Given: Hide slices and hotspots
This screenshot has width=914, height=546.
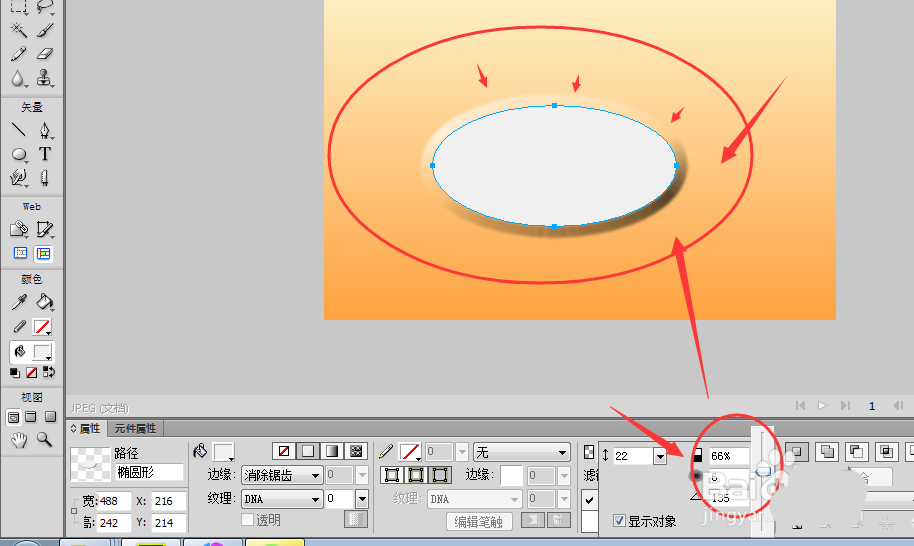Looking at the screenshot, I should pos(20,253).
